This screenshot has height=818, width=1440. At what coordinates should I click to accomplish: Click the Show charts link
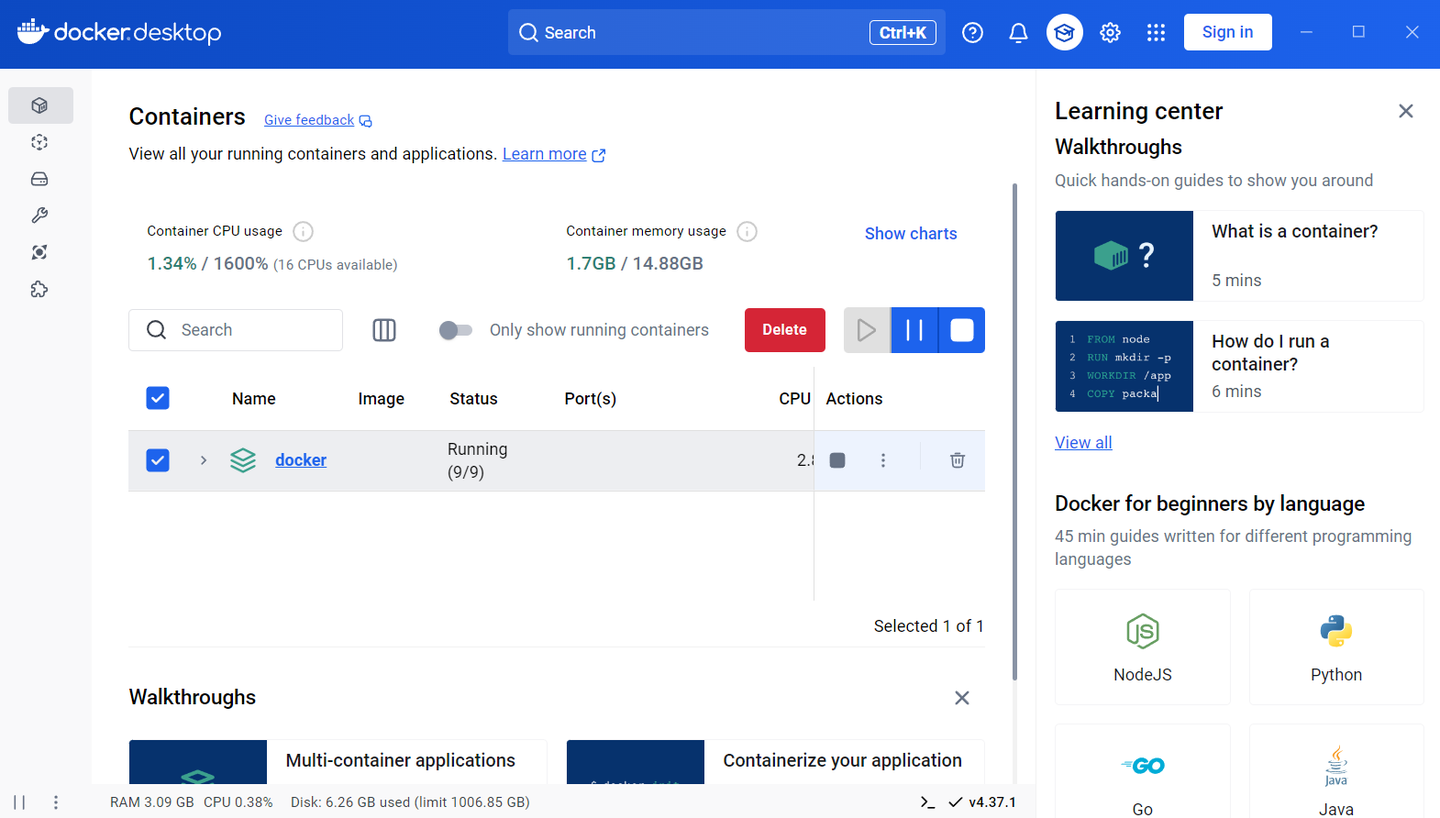910,233
